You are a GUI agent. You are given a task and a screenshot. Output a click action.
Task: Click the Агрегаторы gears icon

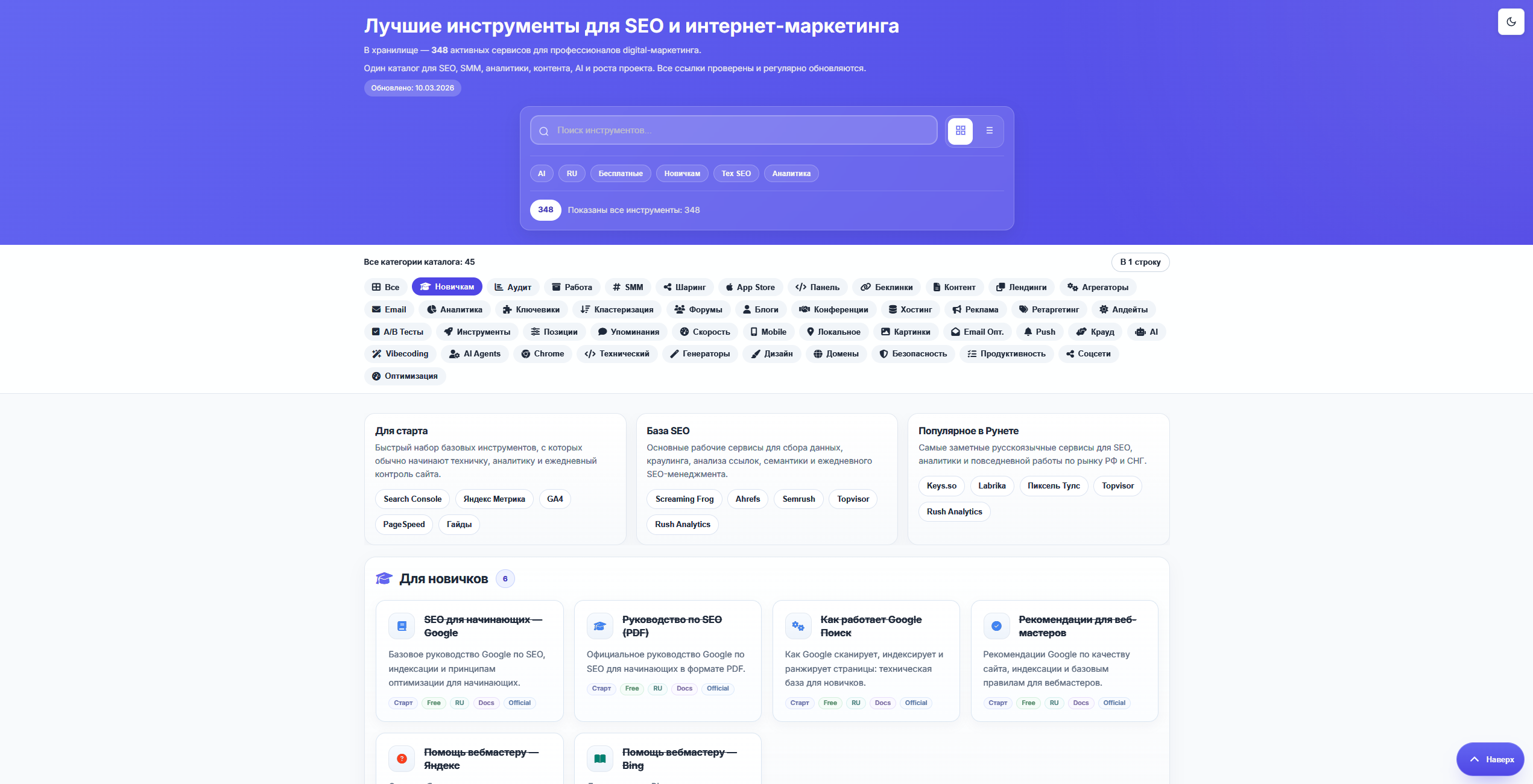tap(1073, 288)
